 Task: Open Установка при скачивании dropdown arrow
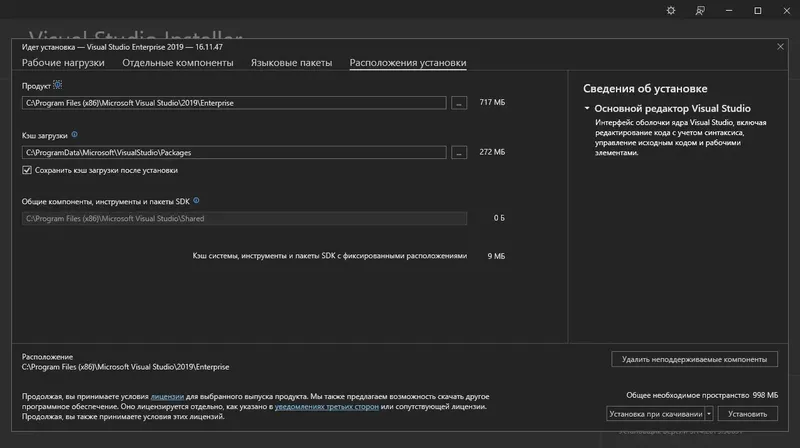[709, 414]
